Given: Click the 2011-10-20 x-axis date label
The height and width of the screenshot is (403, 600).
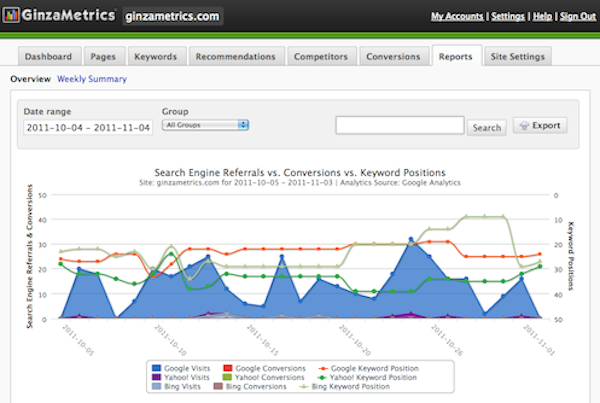Looking at the screenshot, I should tap(355, 340).
